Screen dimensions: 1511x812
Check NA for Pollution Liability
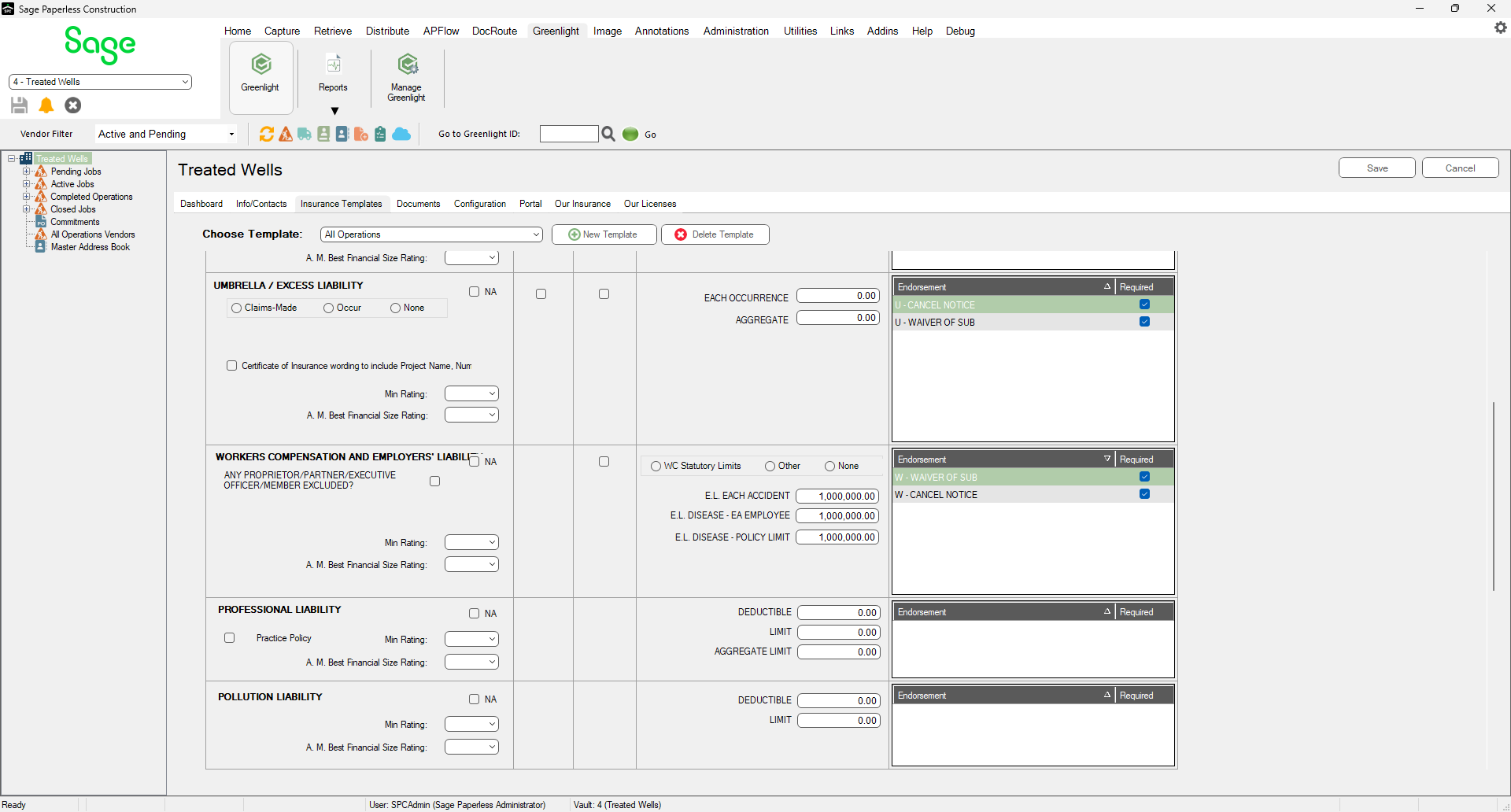pos(475,699)
